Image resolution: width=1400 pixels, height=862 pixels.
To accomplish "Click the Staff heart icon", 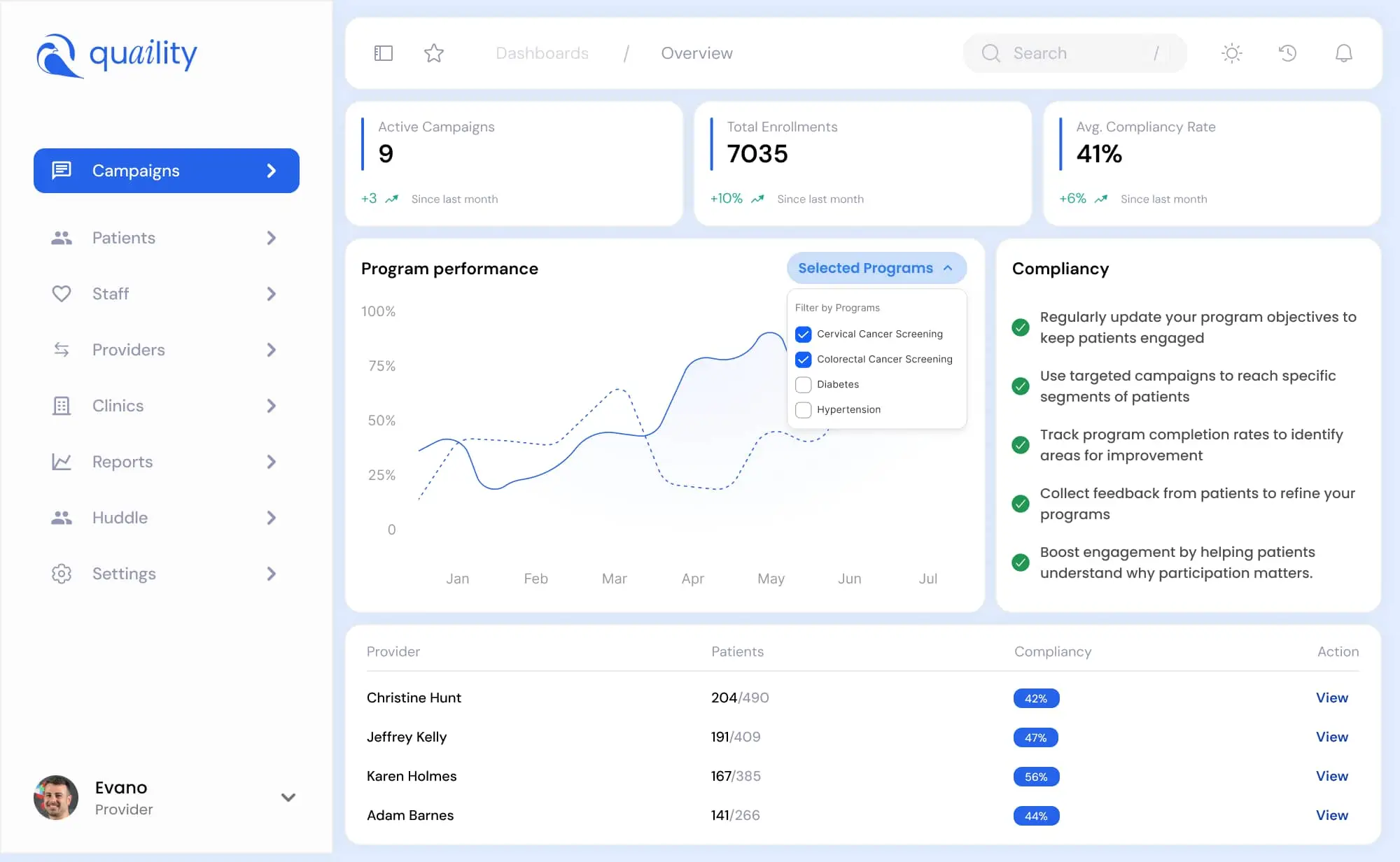I will pos(62,294).
